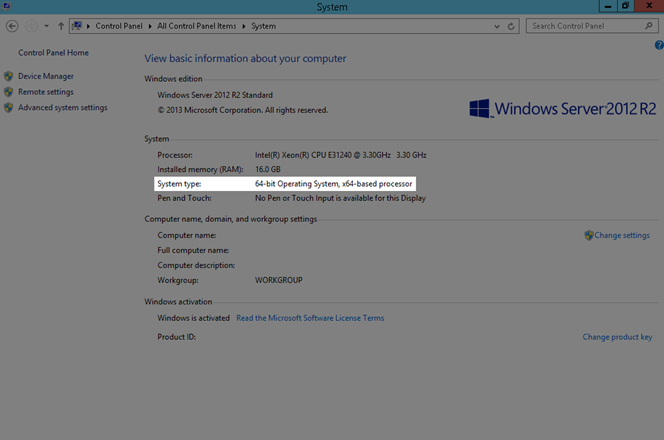This screenshot has width=664, height=440.
Task: Select the Windows Server 2012 R2 Standard text
Action: tap(215, 95)
